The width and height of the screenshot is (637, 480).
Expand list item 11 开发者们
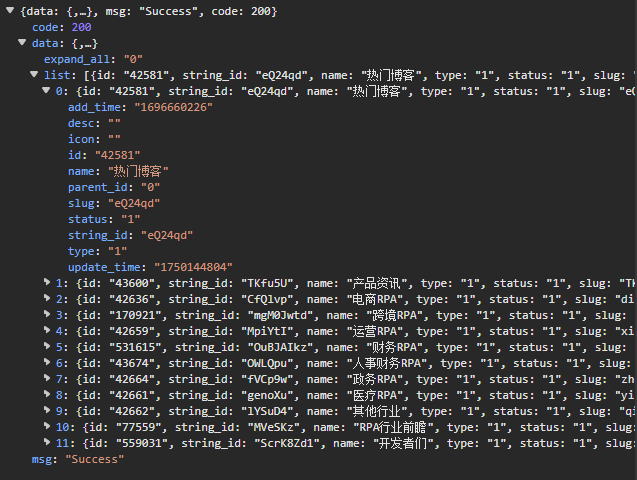pos(47,442)
